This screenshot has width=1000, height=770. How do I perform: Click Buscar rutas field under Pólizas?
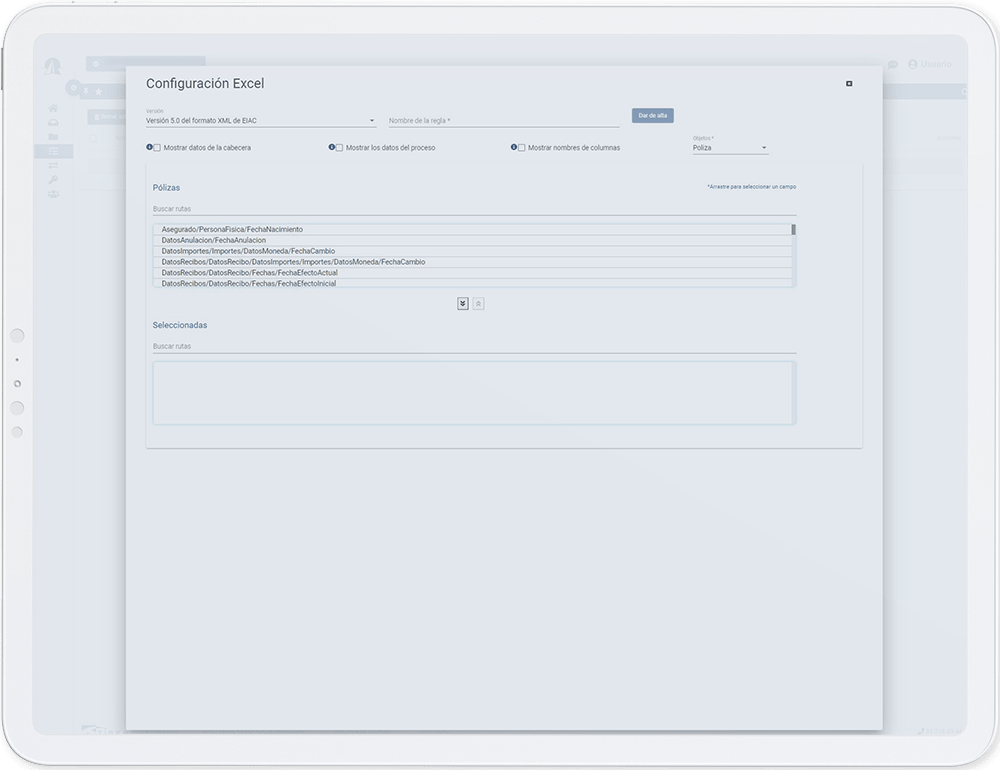474,209
